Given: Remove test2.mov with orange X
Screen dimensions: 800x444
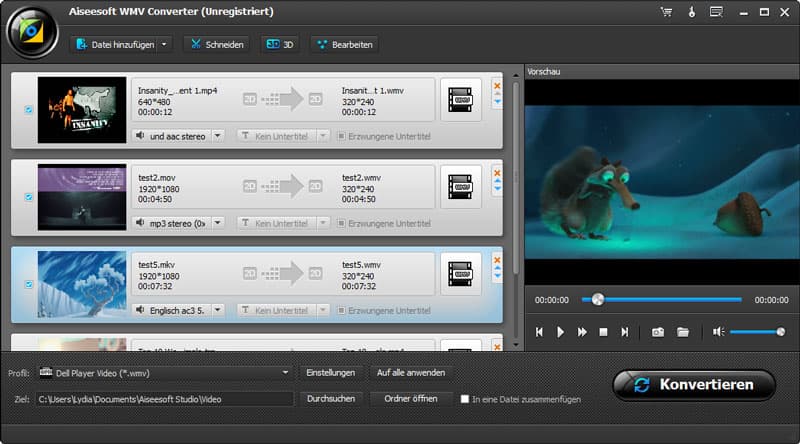Looking at the screenshot, I should pos(497,173).
